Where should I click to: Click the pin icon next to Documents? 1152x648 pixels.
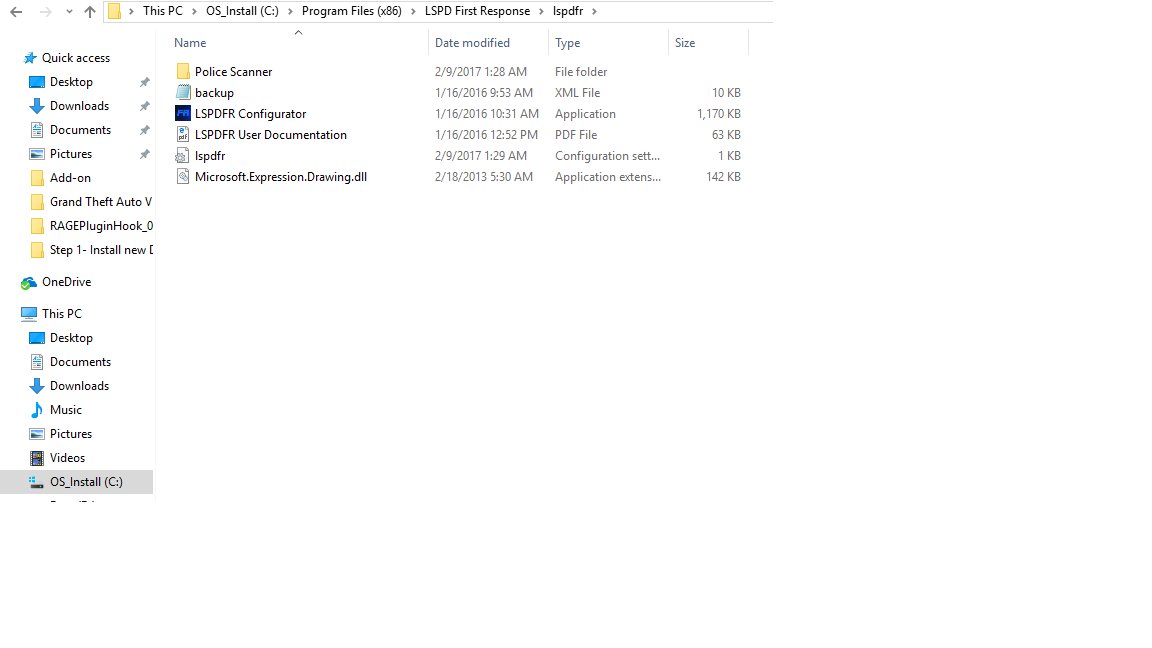click(x=145, y=130)
